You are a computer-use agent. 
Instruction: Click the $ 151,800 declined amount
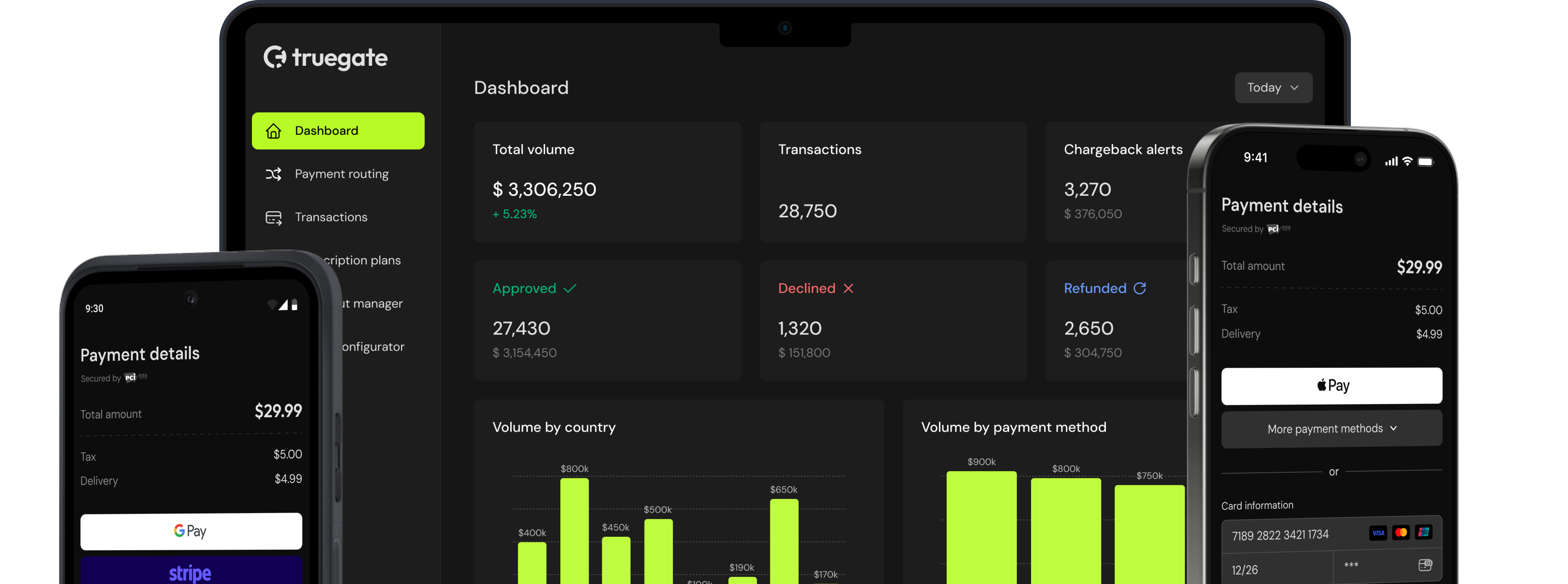point(804,353)
